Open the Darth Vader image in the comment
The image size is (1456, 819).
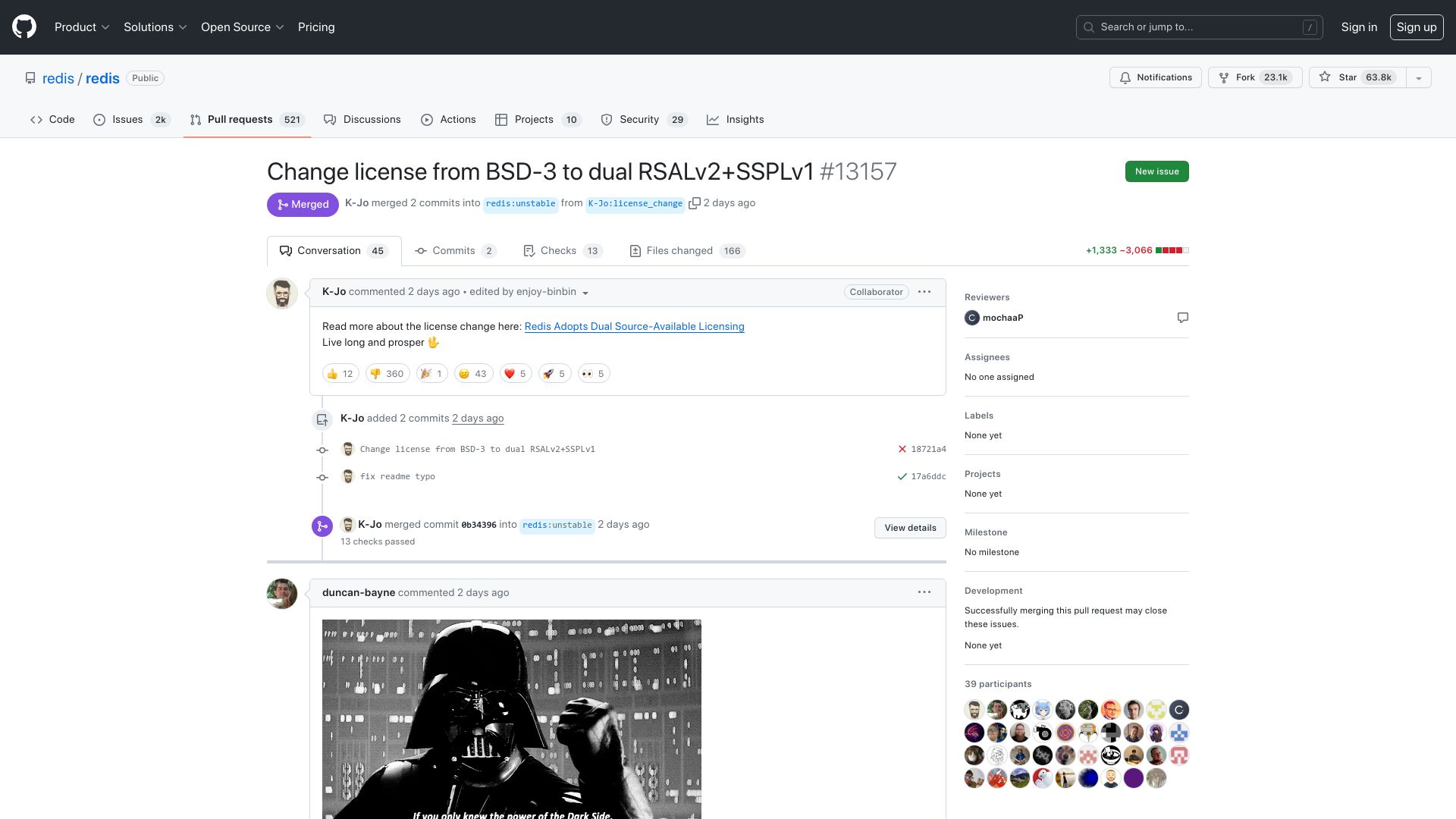point(512,719)
